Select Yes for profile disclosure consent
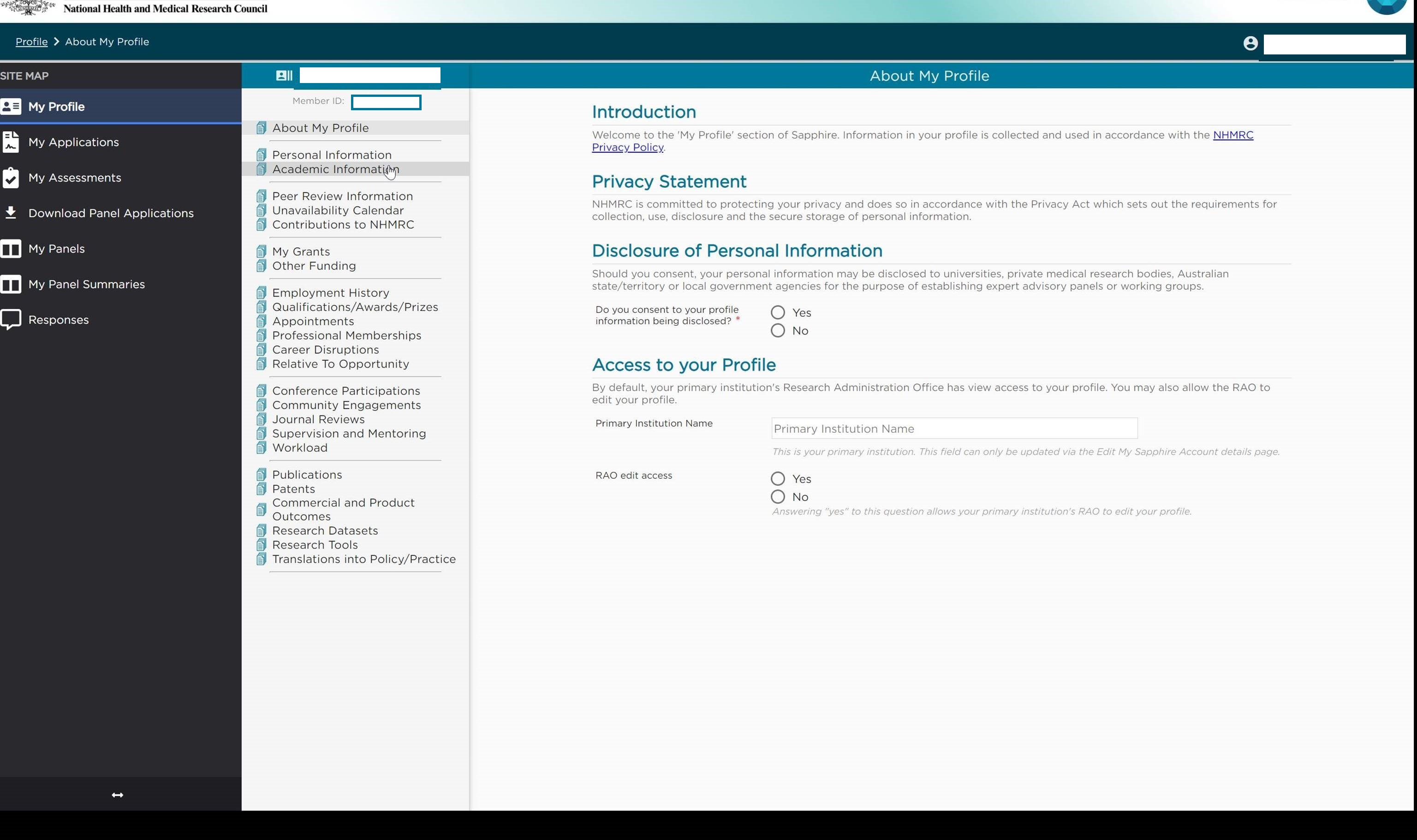 [x=778, y=313]
